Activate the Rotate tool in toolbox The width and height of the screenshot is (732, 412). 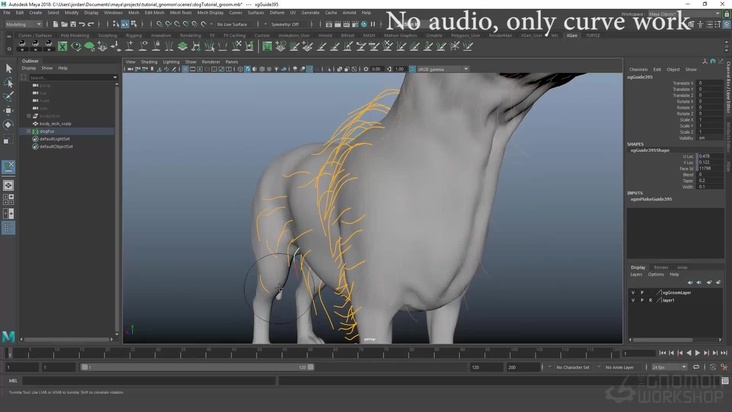8,125
